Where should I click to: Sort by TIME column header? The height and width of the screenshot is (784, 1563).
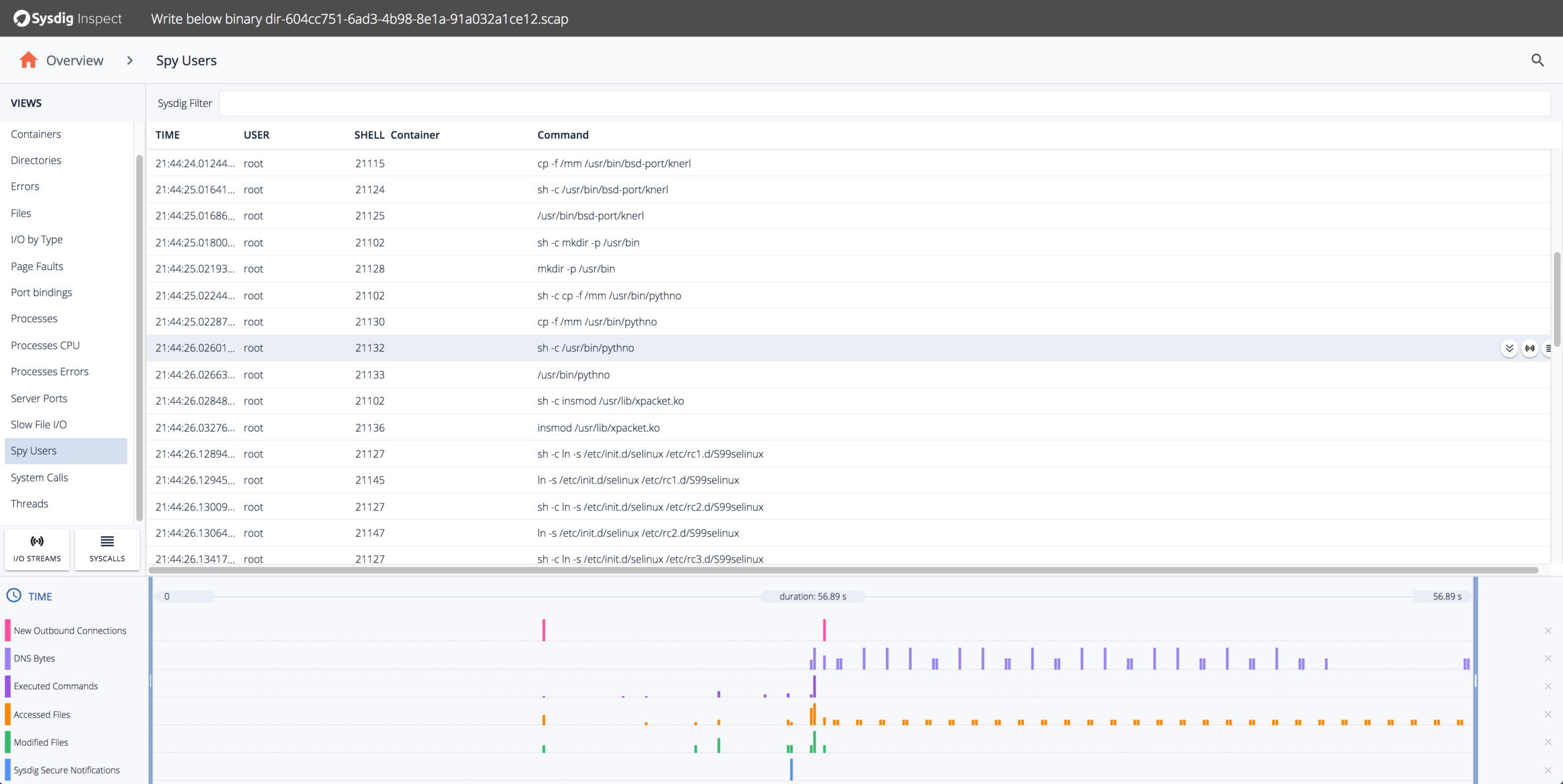[x=168, y=135]
